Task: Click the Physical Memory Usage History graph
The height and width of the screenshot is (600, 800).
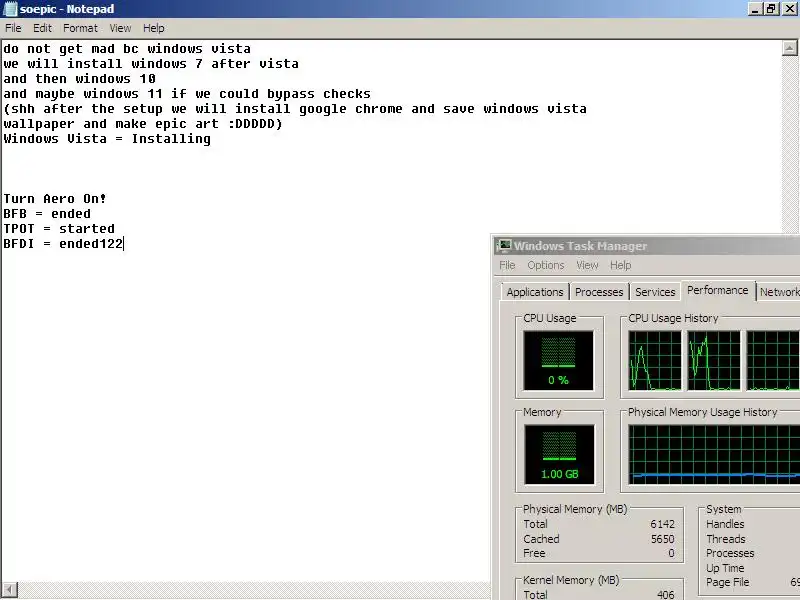Action: (x=714, y=454)
